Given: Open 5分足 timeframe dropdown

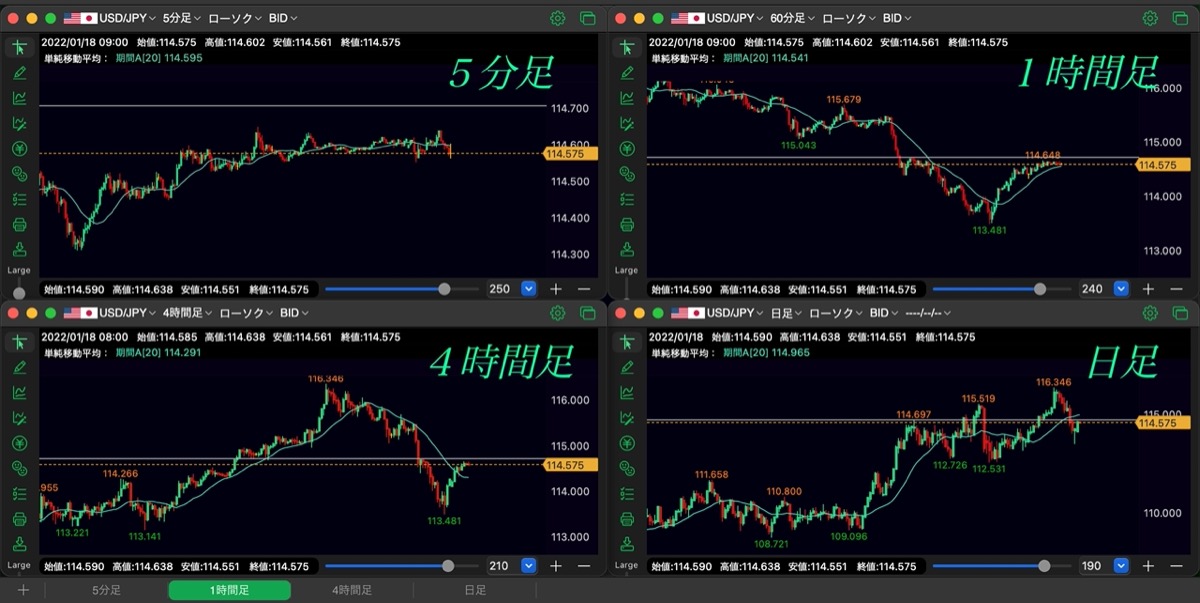Looking at the screenshot, I should click(181, 18).
